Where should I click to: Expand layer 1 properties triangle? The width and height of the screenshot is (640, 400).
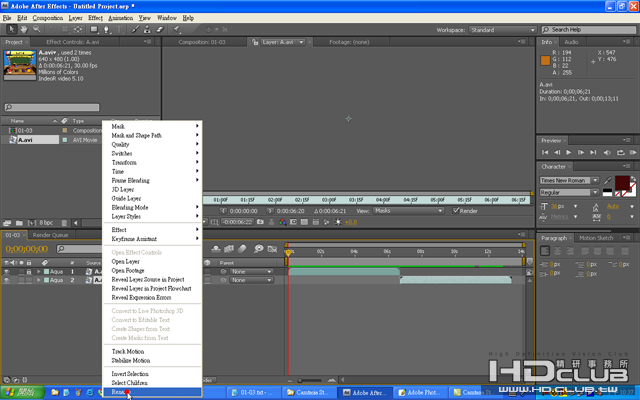click(x=39, y=271)
